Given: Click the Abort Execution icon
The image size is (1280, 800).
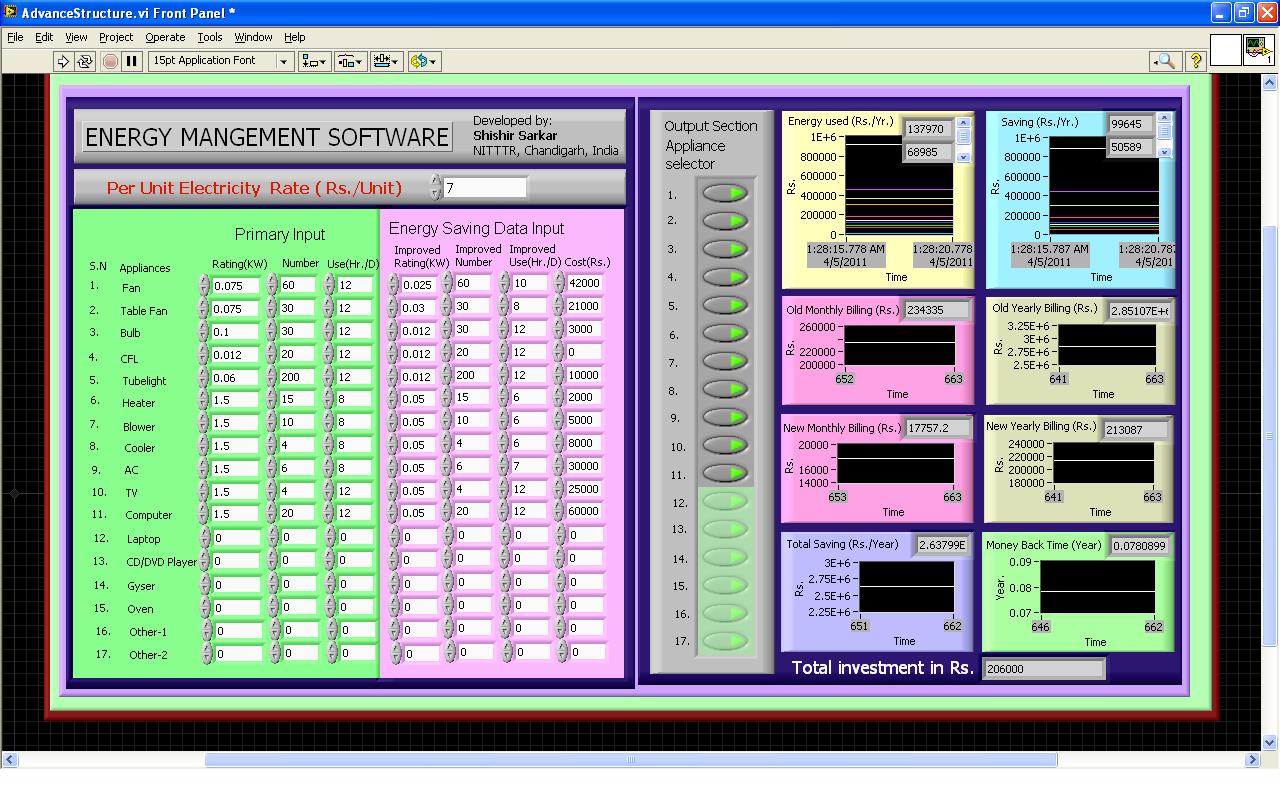Looking at the screenshot, I should pyautogui.click(x=110, y=61).
